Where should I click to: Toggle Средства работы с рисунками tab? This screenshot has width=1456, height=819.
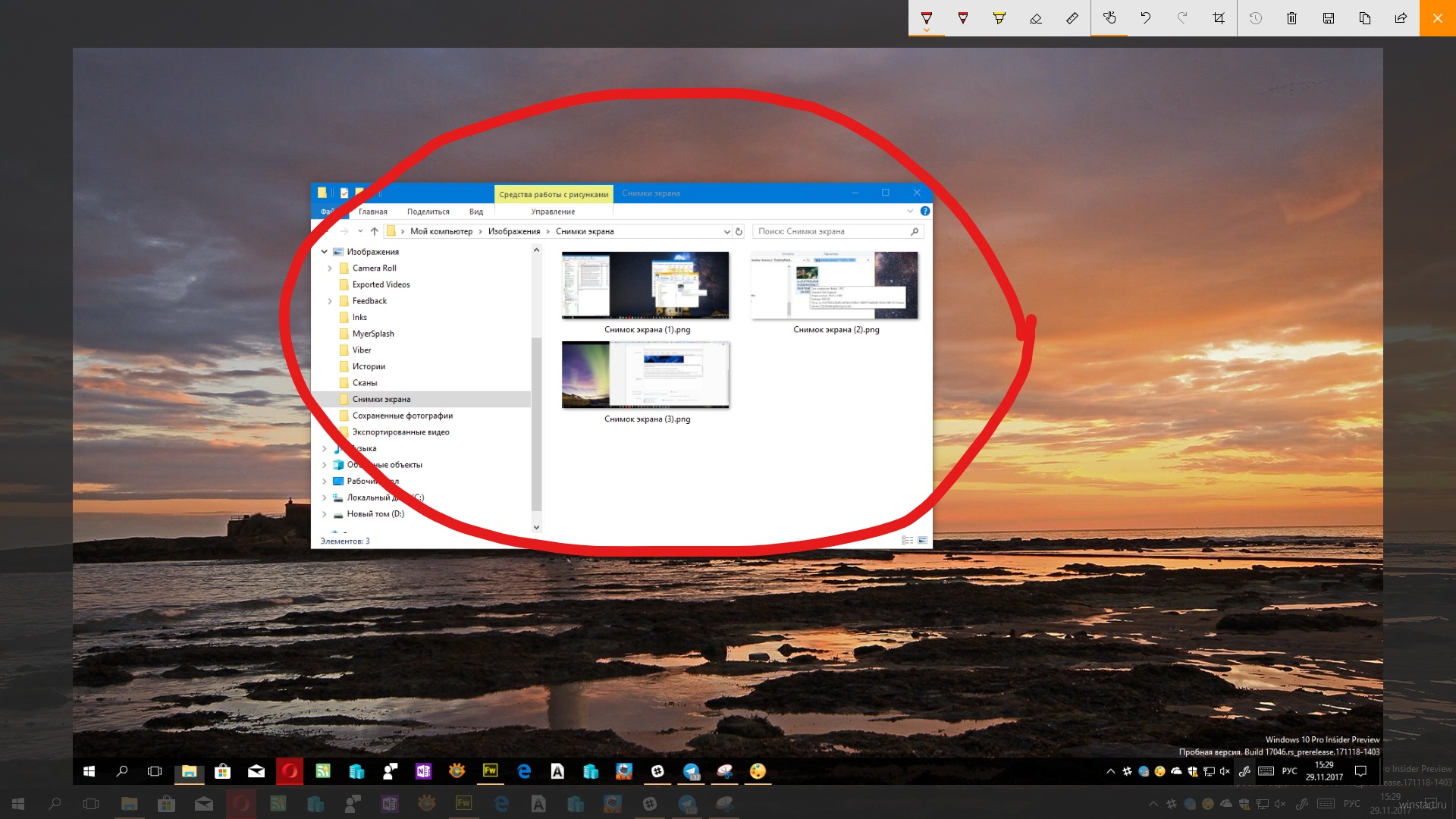click(555, 192)
